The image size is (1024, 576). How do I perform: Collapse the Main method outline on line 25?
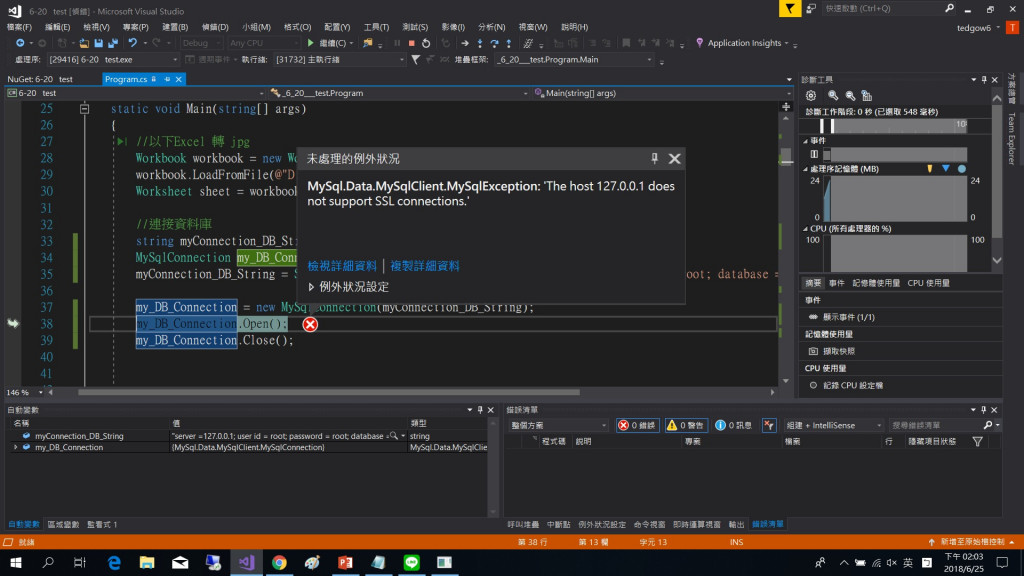[84, 109]
